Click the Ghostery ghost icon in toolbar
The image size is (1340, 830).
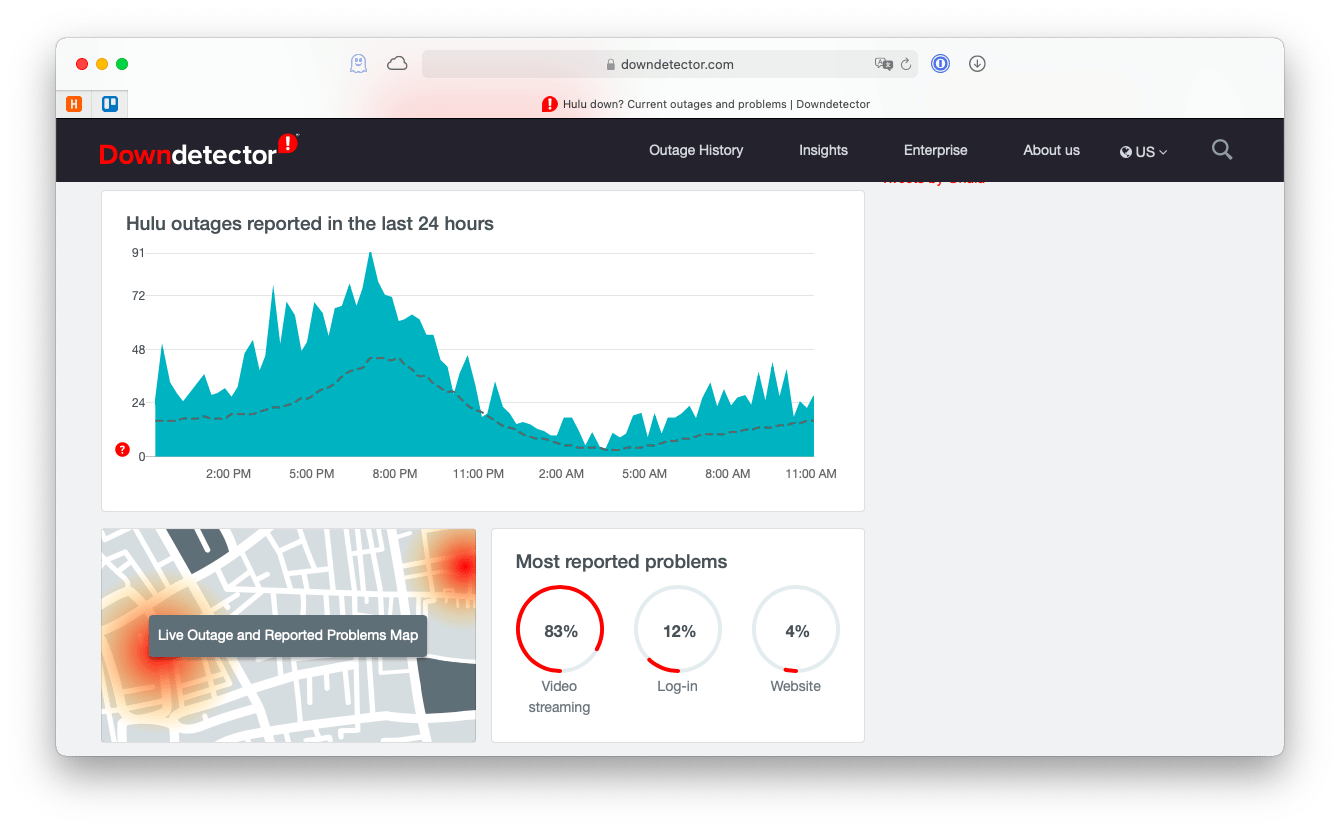coord(358,64)
